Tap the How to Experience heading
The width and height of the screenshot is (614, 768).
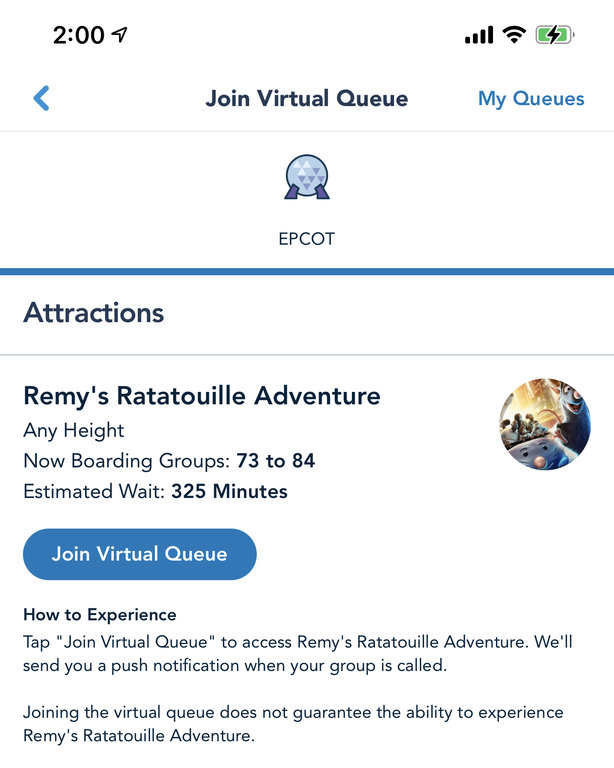coord(100,614)
